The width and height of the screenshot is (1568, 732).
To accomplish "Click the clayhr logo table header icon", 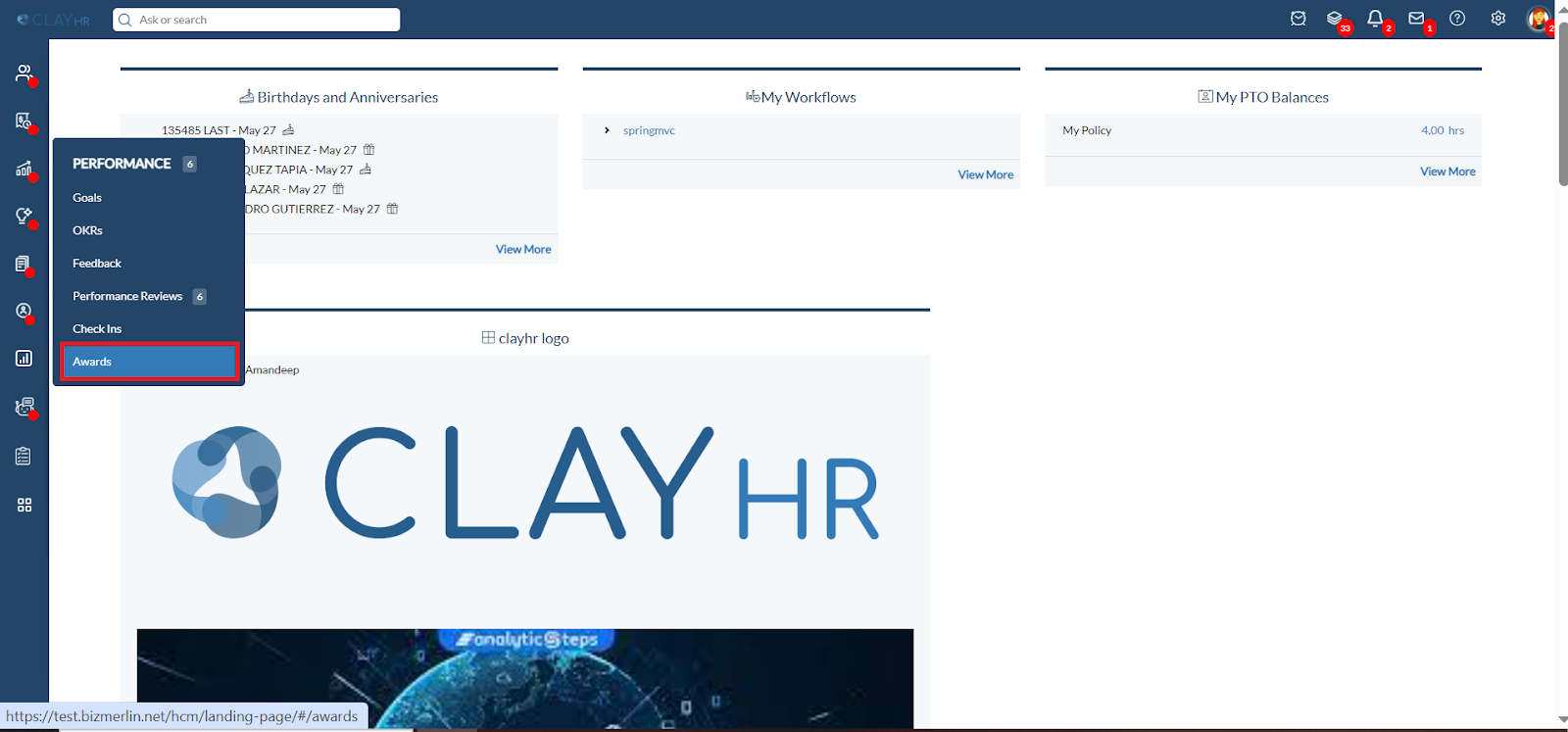I will 488,337.
